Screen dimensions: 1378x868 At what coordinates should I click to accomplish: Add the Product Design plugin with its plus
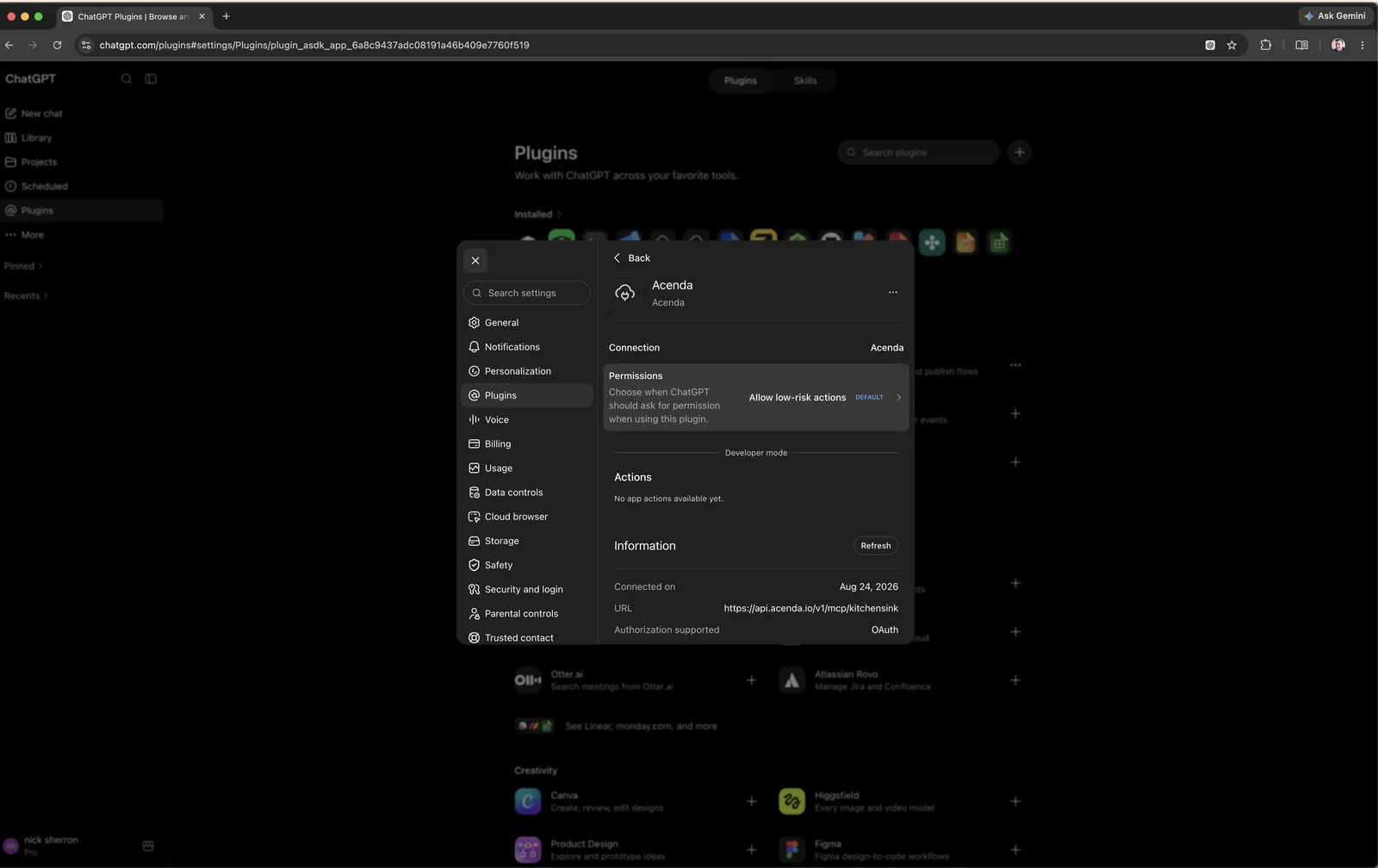click(752, 850)
